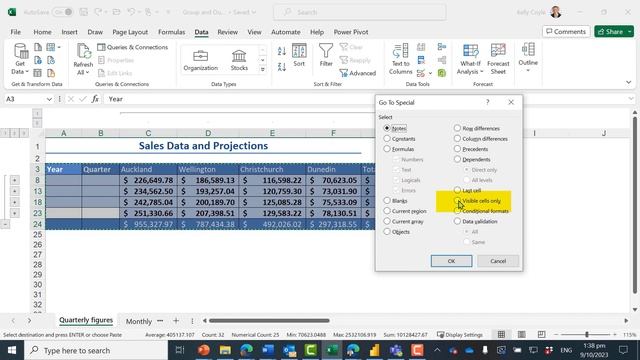The image size is (640, 360).
Task: Open the Sort dialog
Action: coord(299,55)
